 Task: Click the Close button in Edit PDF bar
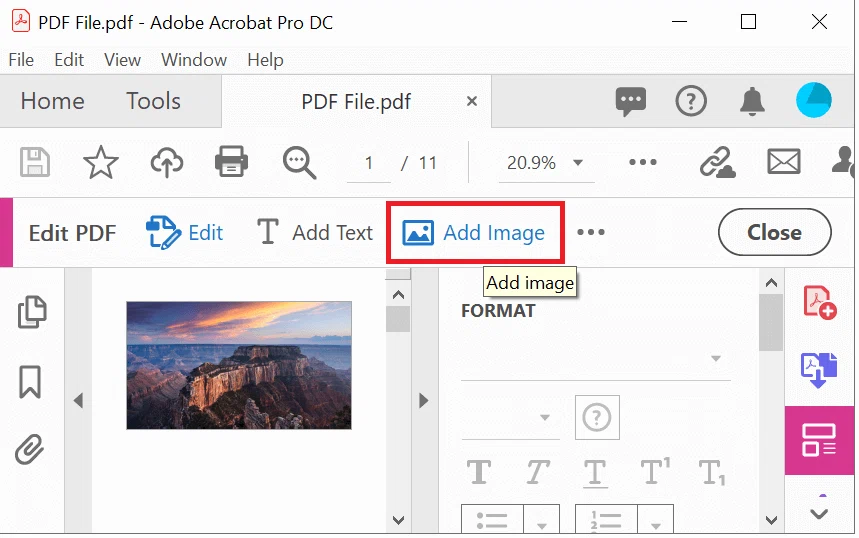pyautogui.click(x=775, y=232)
